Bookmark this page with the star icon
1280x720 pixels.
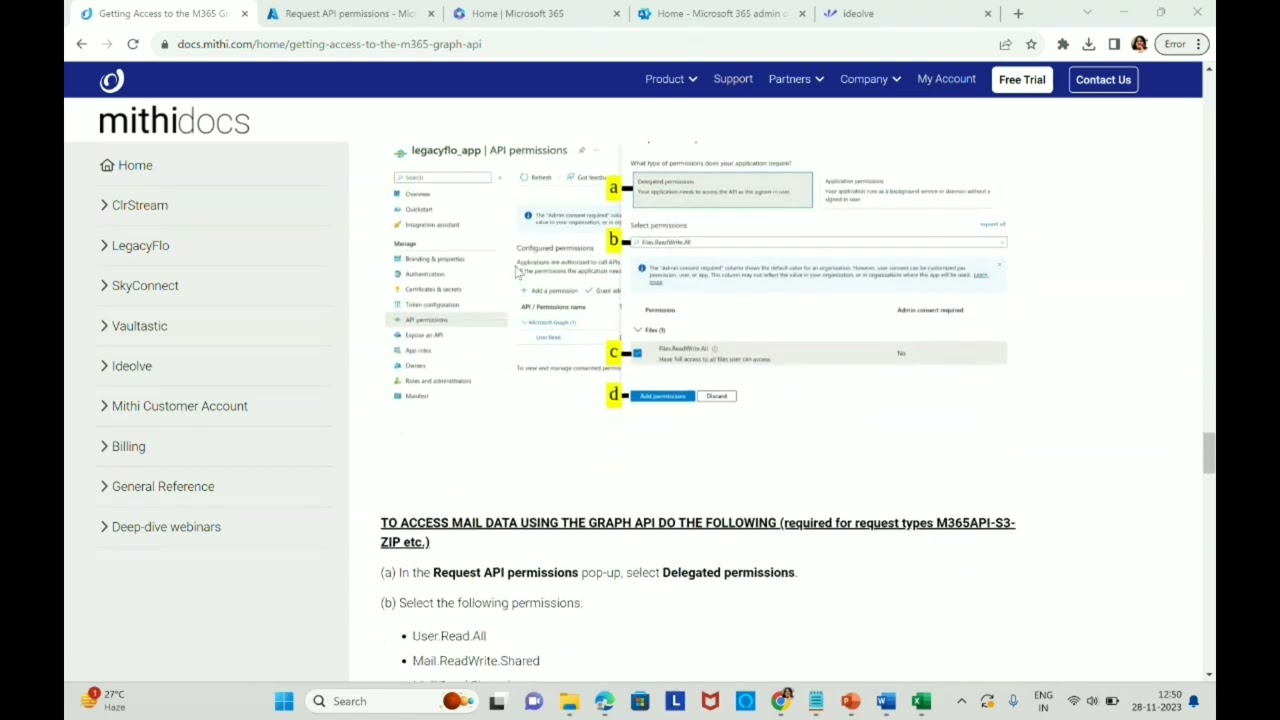coord(1031,44)
